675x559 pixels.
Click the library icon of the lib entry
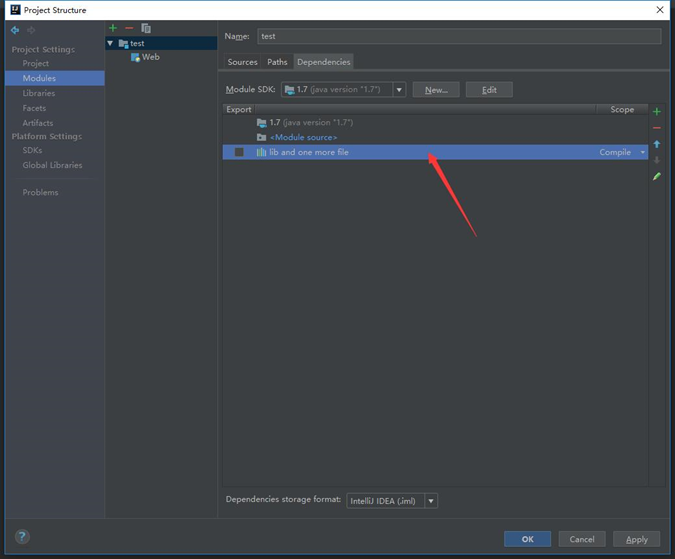coord(261,152)
